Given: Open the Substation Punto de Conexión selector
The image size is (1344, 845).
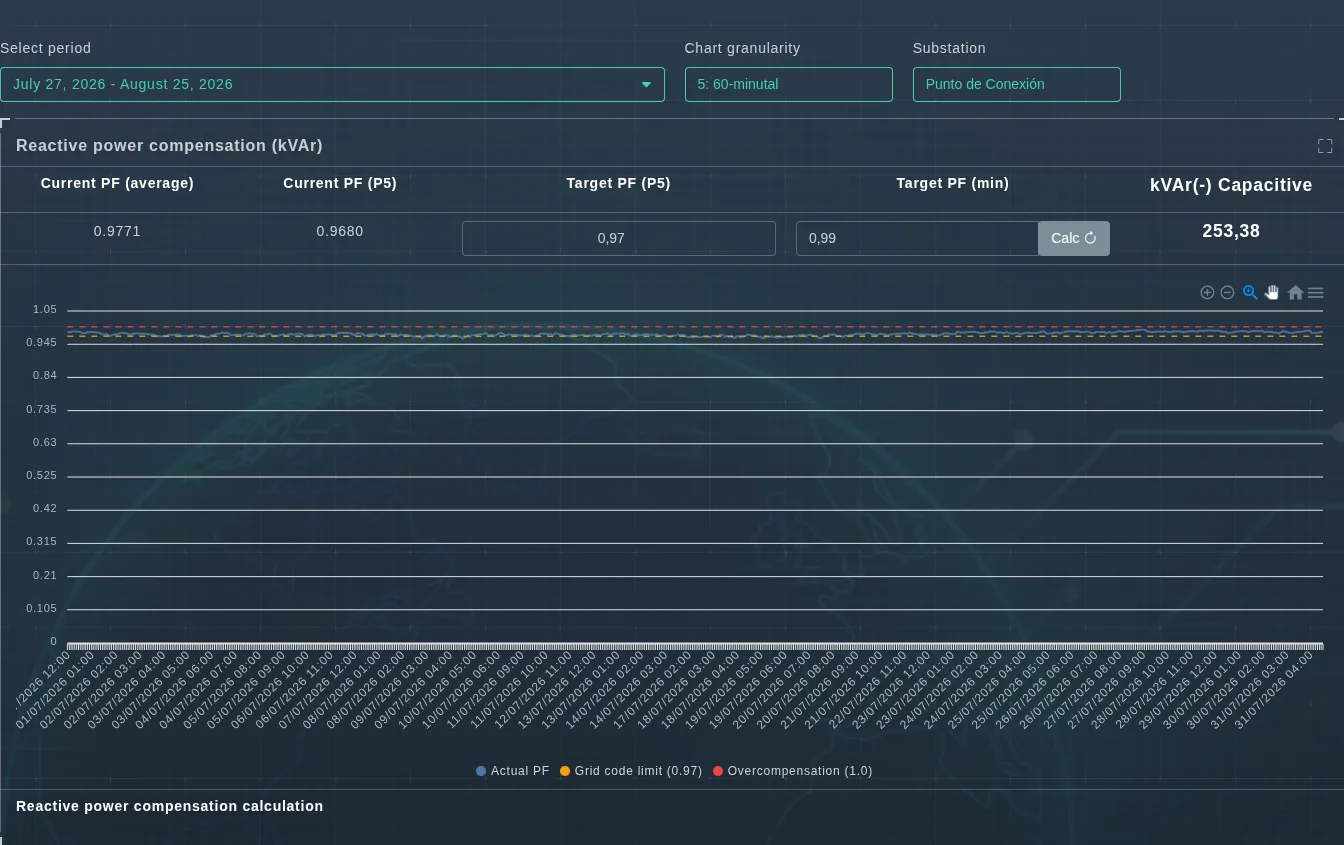Looking at the screenshot, I should click(x=1016, y=84).
